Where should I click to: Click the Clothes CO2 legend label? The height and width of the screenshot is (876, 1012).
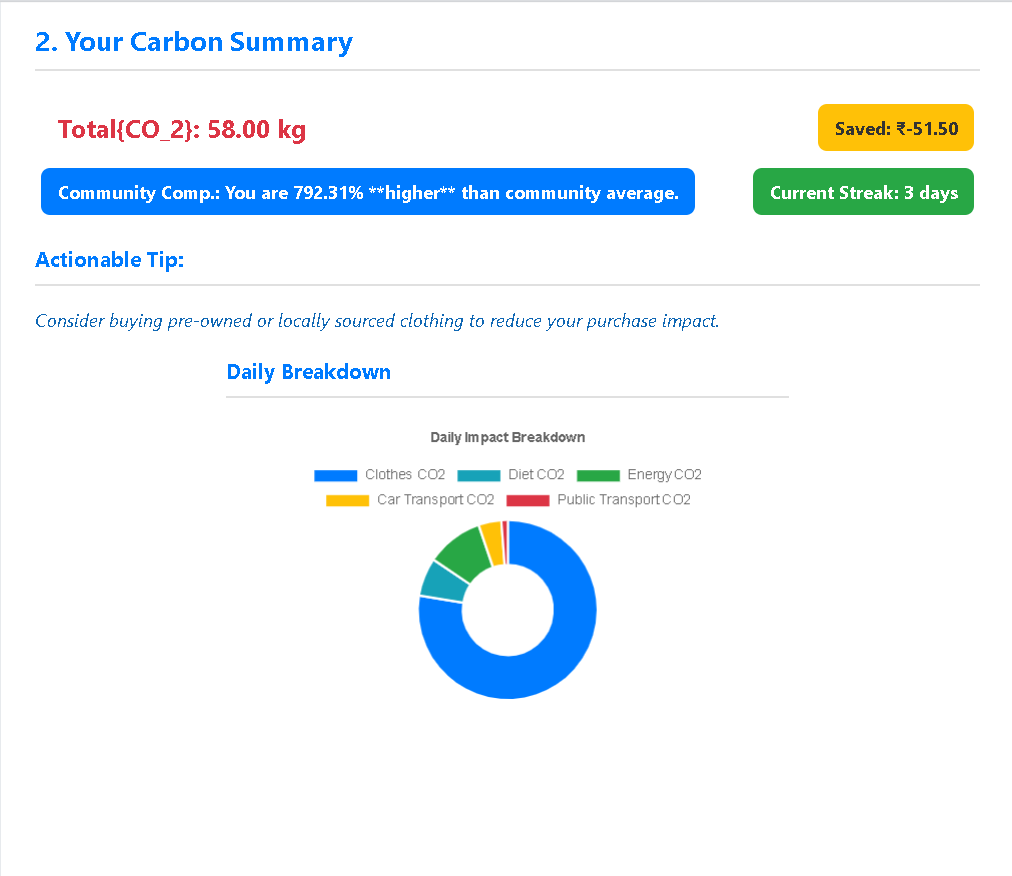tap(405, 474)
